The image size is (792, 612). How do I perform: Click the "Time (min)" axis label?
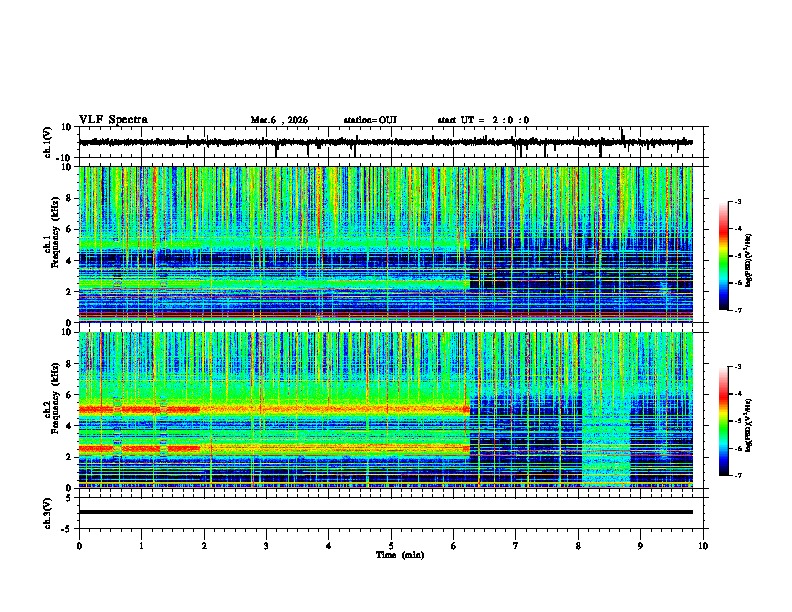[400, 555]
